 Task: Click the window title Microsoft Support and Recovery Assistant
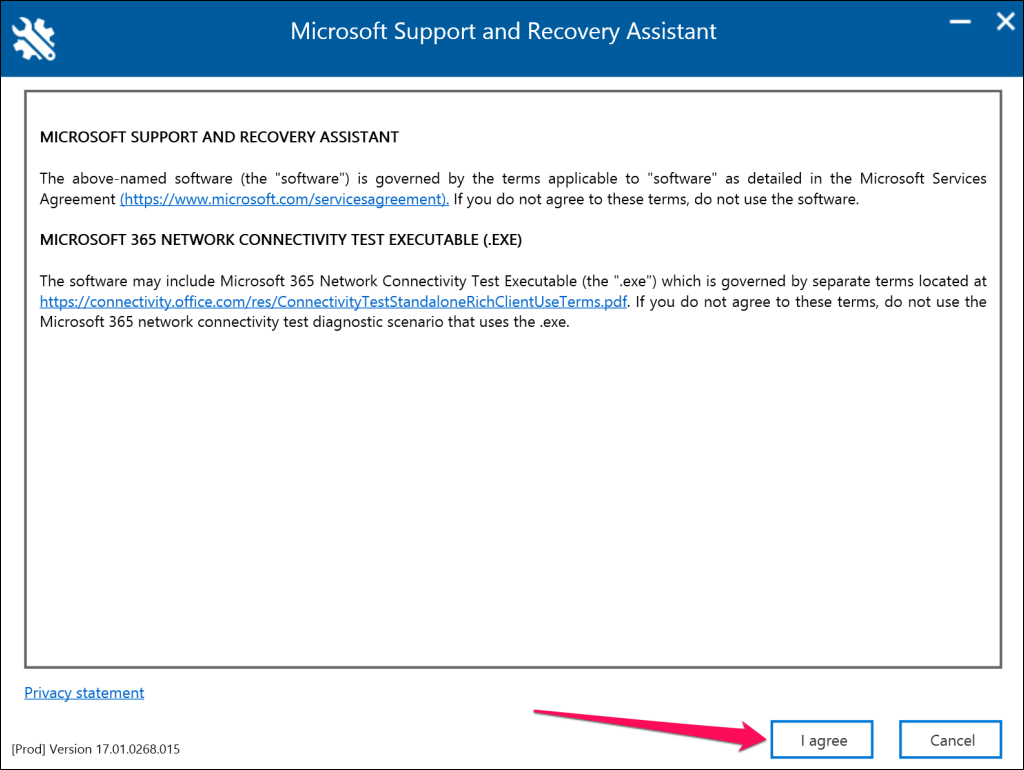point(504,31)
